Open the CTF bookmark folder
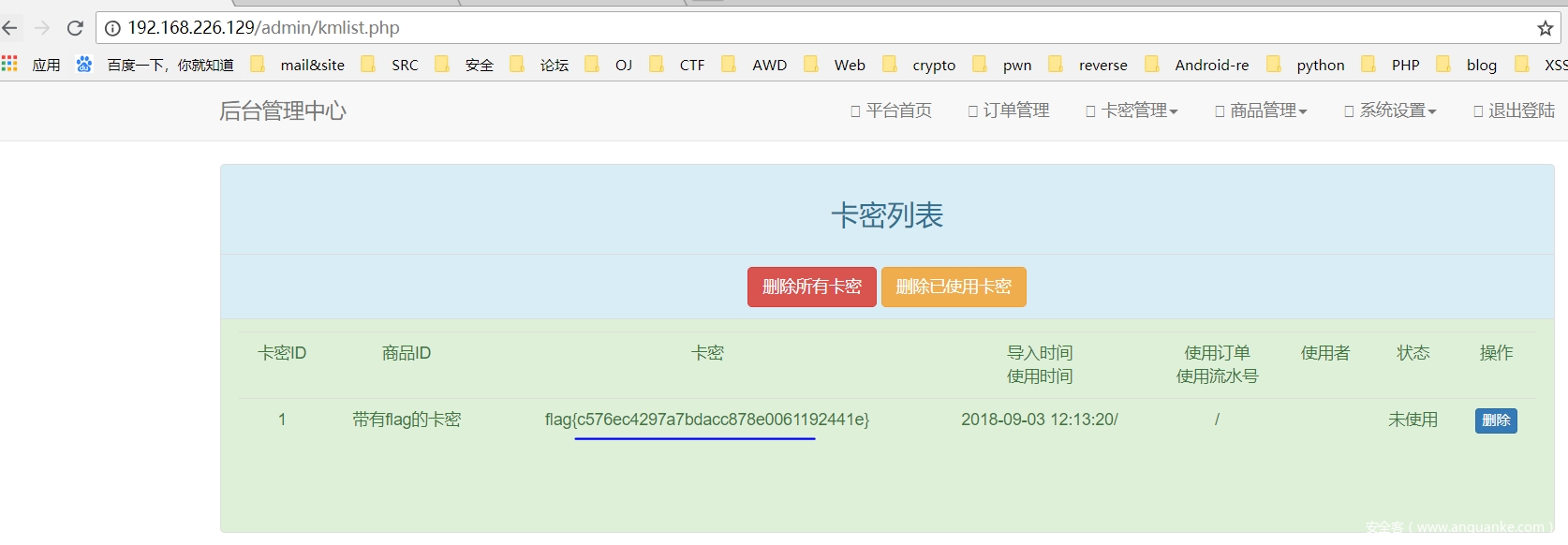The width and height of the screenshot is (1568, 545). [x=691, y=65]
